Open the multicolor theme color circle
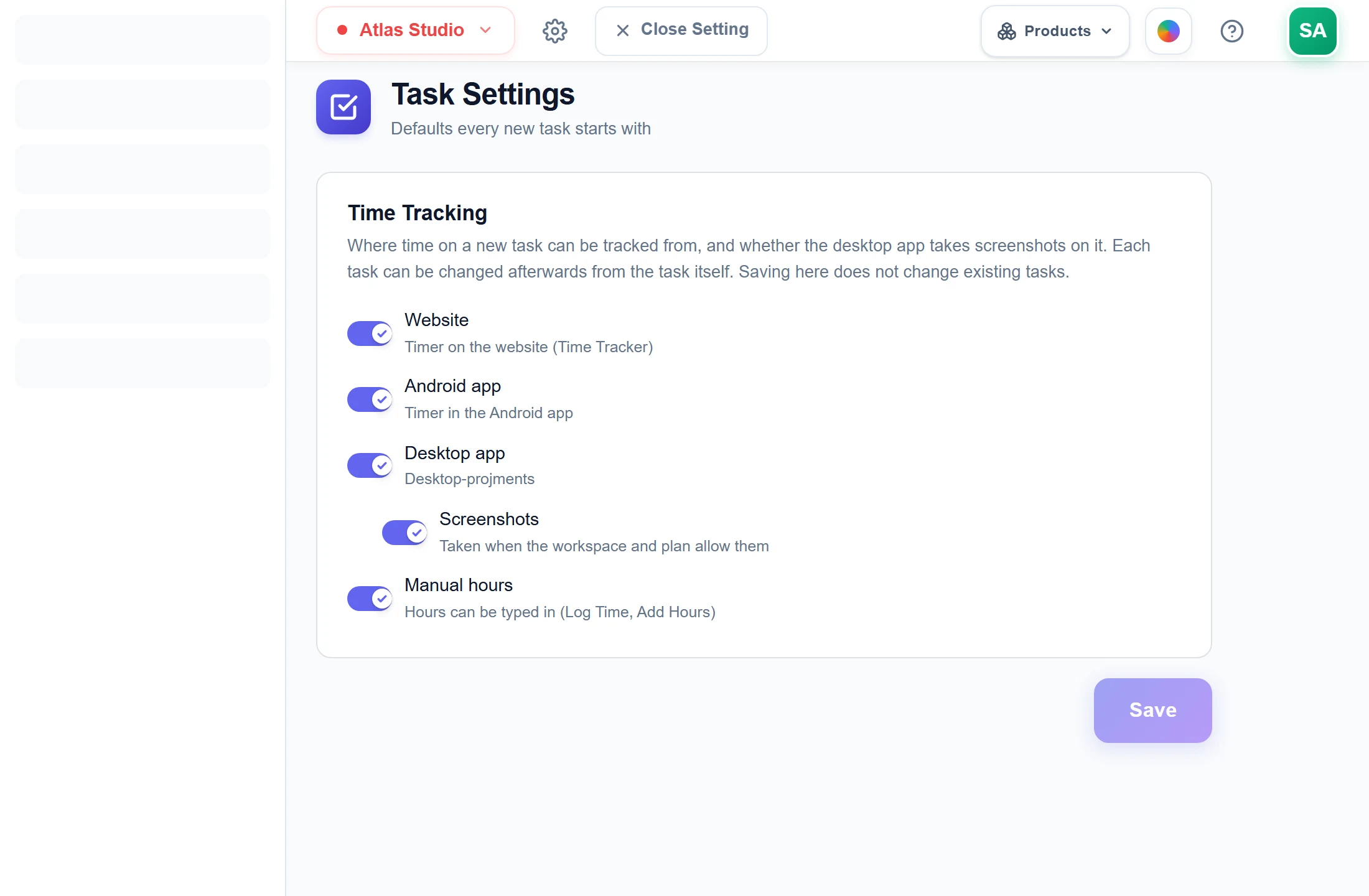Image resolution: width=1369 pixels, height=896 pixels. click(1168, 31)
